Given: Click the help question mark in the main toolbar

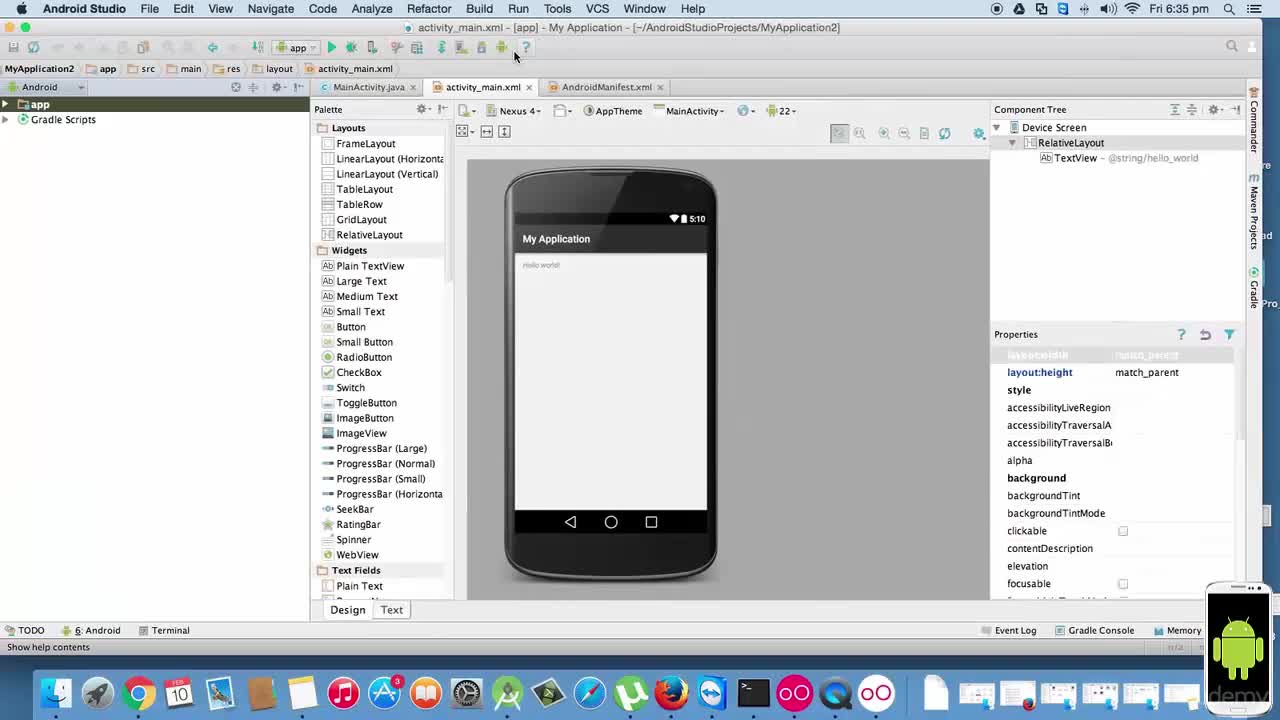Looking at the screenshot, I should [526, 47].
